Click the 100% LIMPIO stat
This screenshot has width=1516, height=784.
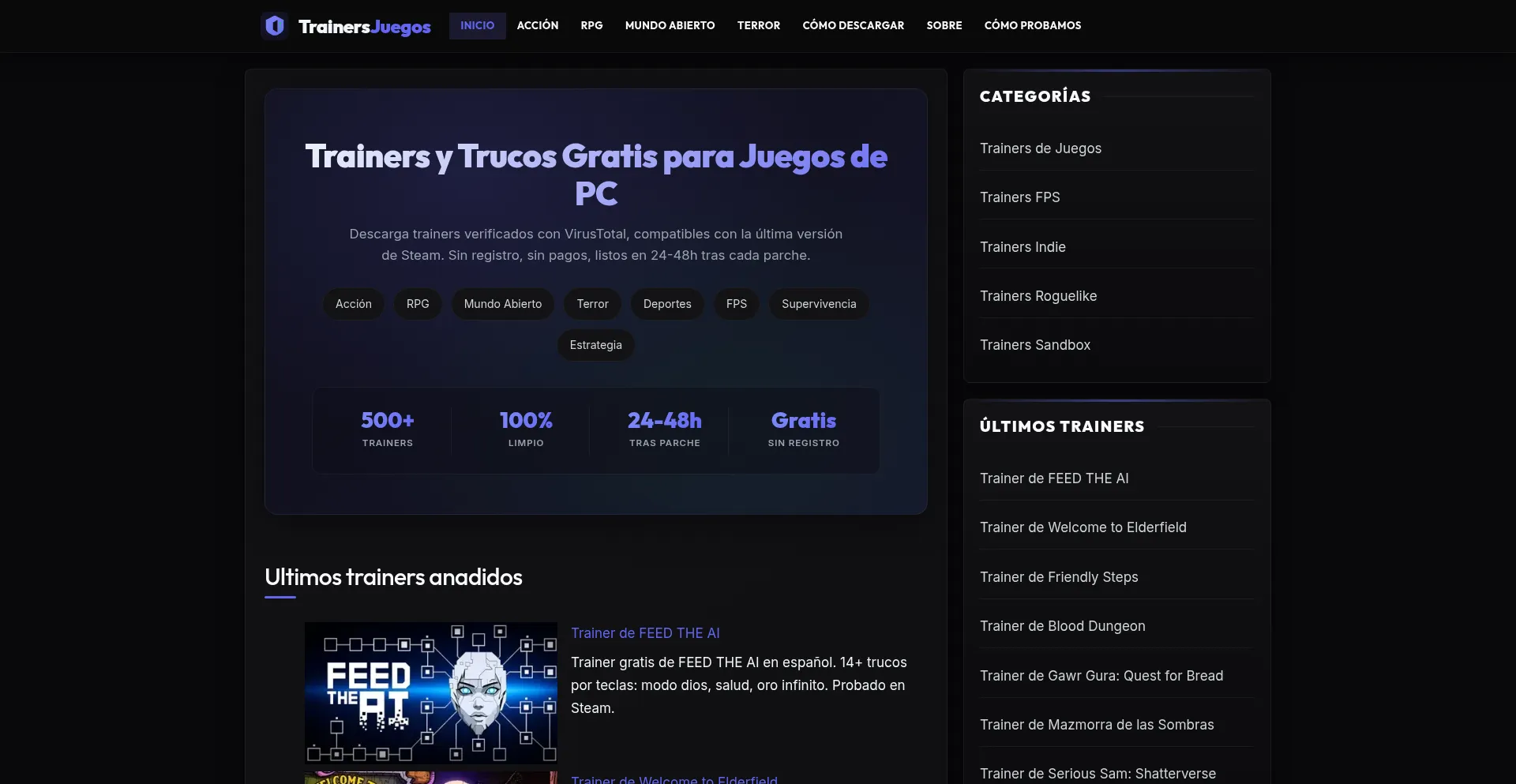tap(526, 430)
